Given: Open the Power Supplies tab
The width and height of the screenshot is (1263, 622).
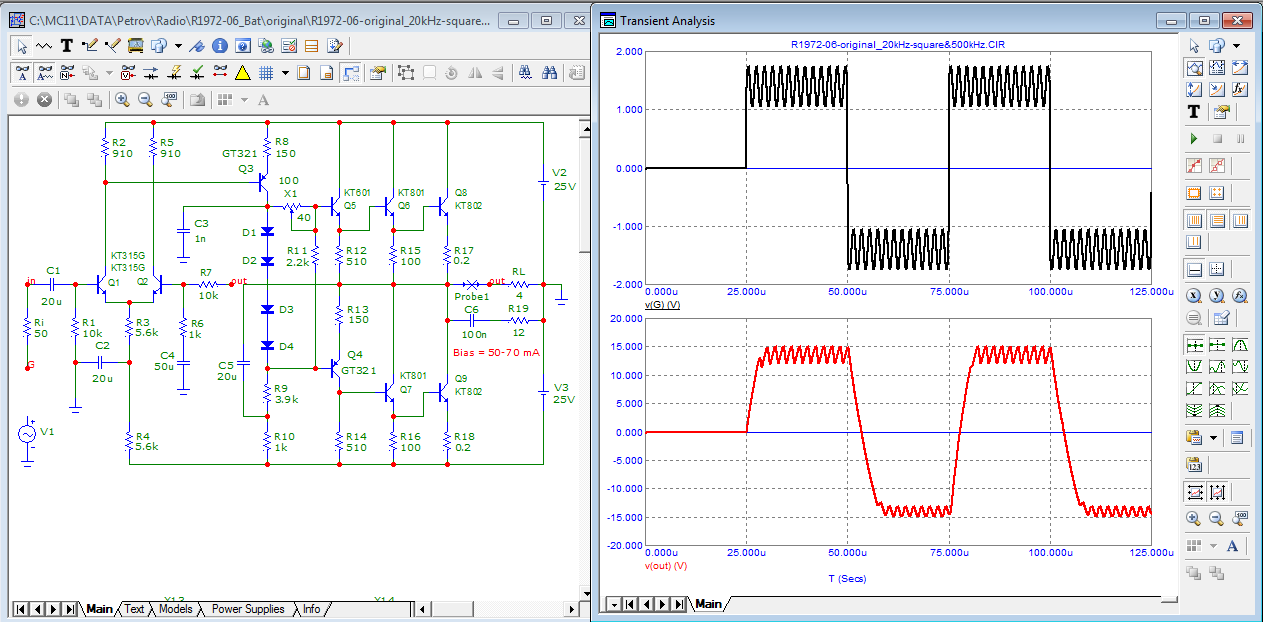Looking at the screenshot, I should (x=247, y=609).
